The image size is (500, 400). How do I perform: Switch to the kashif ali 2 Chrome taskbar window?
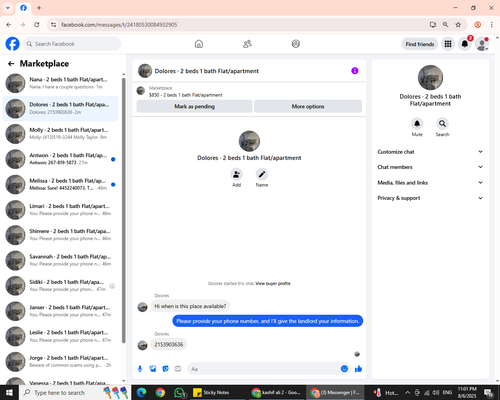coord(277,393)
